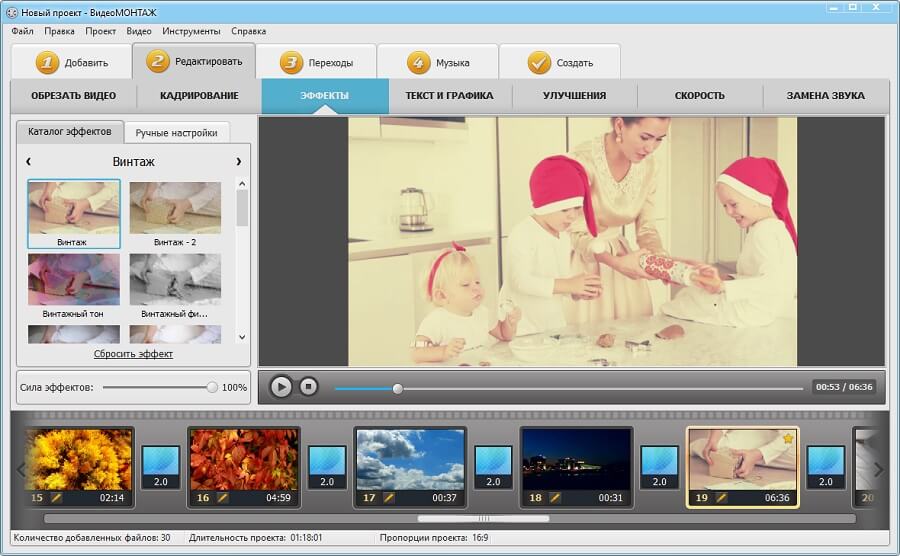The image size is (900, 556).
Task: Click the Сила эффектов slider handle
Action: click(x=212, y=387)
